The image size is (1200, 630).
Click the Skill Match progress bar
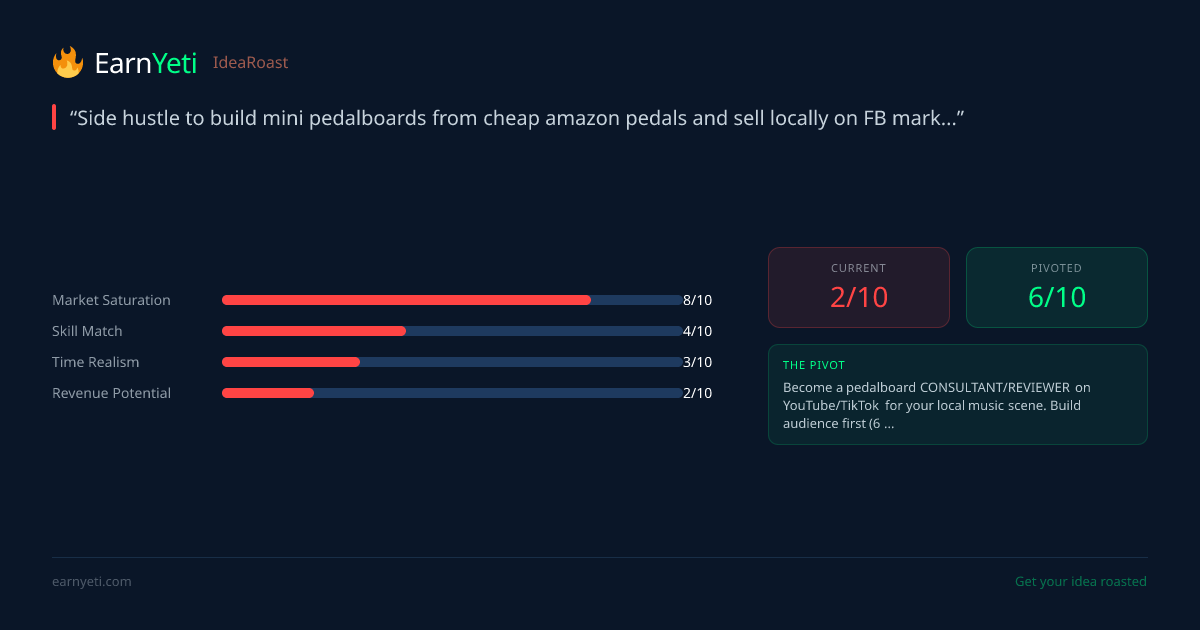pos(452,331)
